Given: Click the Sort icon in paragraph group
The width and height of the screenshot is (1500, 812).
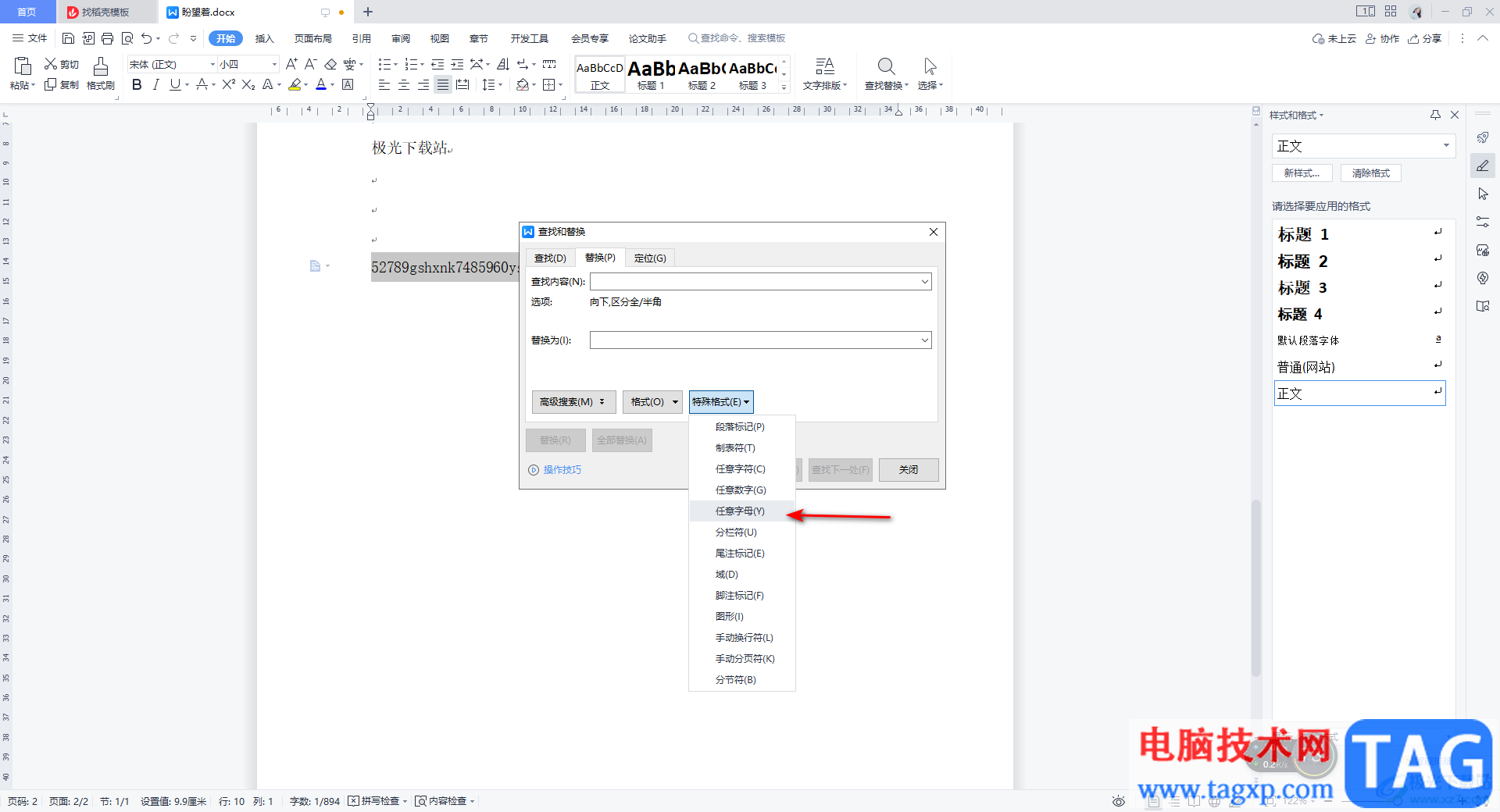Looking at the screenshot, I should [503, 64].
